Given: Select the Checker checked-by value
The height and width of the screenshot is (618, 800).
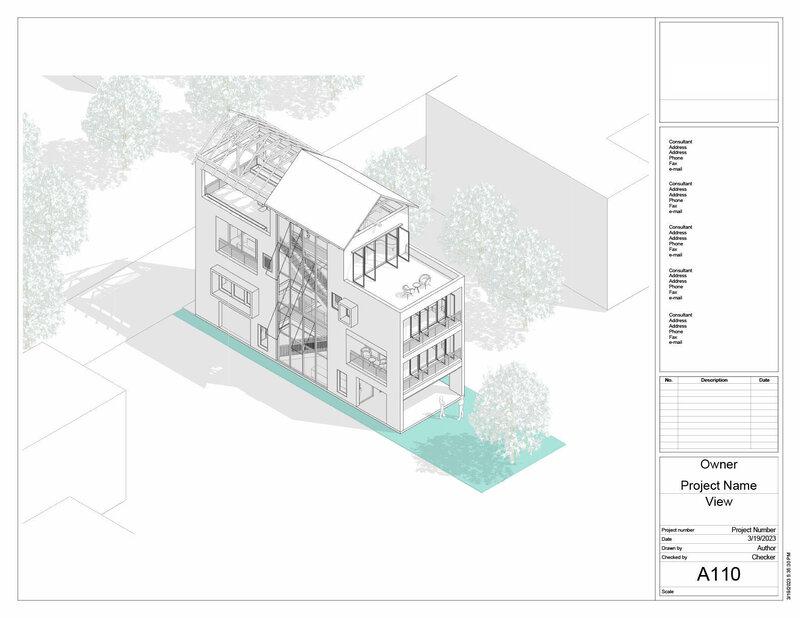Looking at the screenshot, I should (764, 557).
